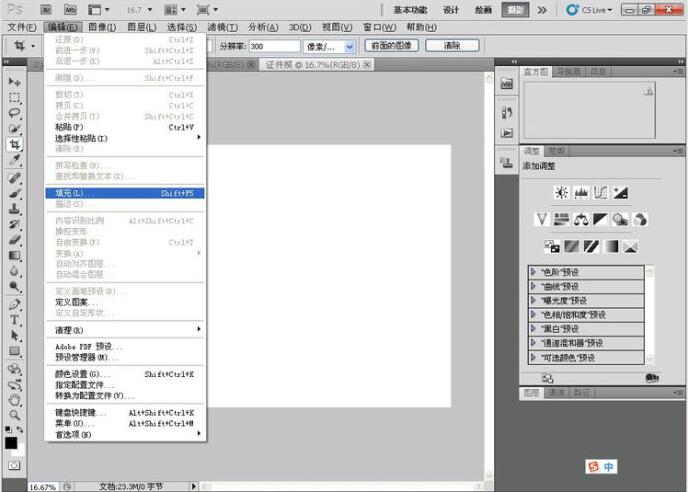Open the 像素 units dropdown
Screen dimensions: 688x492
coord(349,46)
